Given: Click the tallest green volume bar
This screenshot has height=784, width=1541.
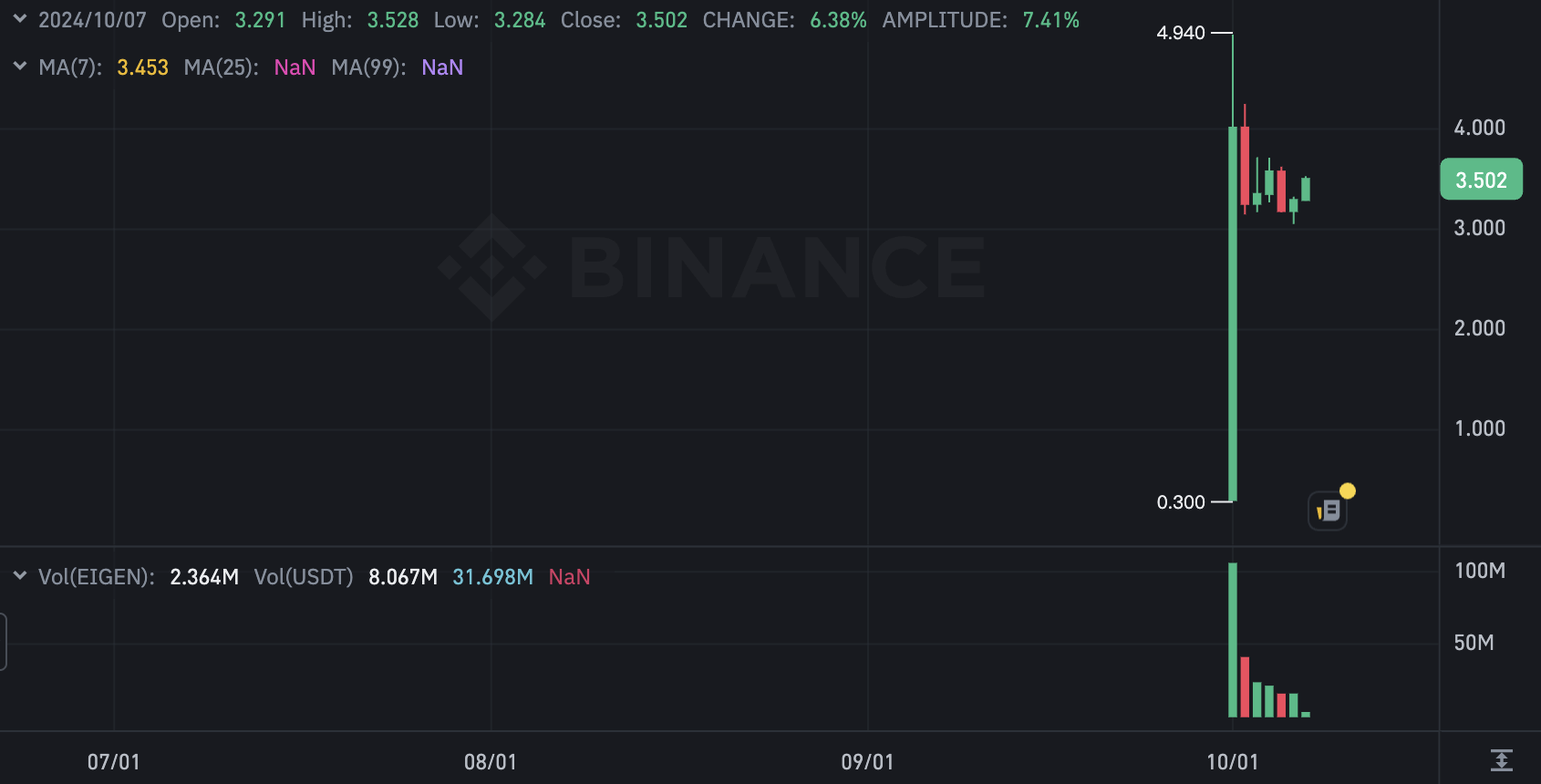Looking at the screenshot, I should (1233, 640).
